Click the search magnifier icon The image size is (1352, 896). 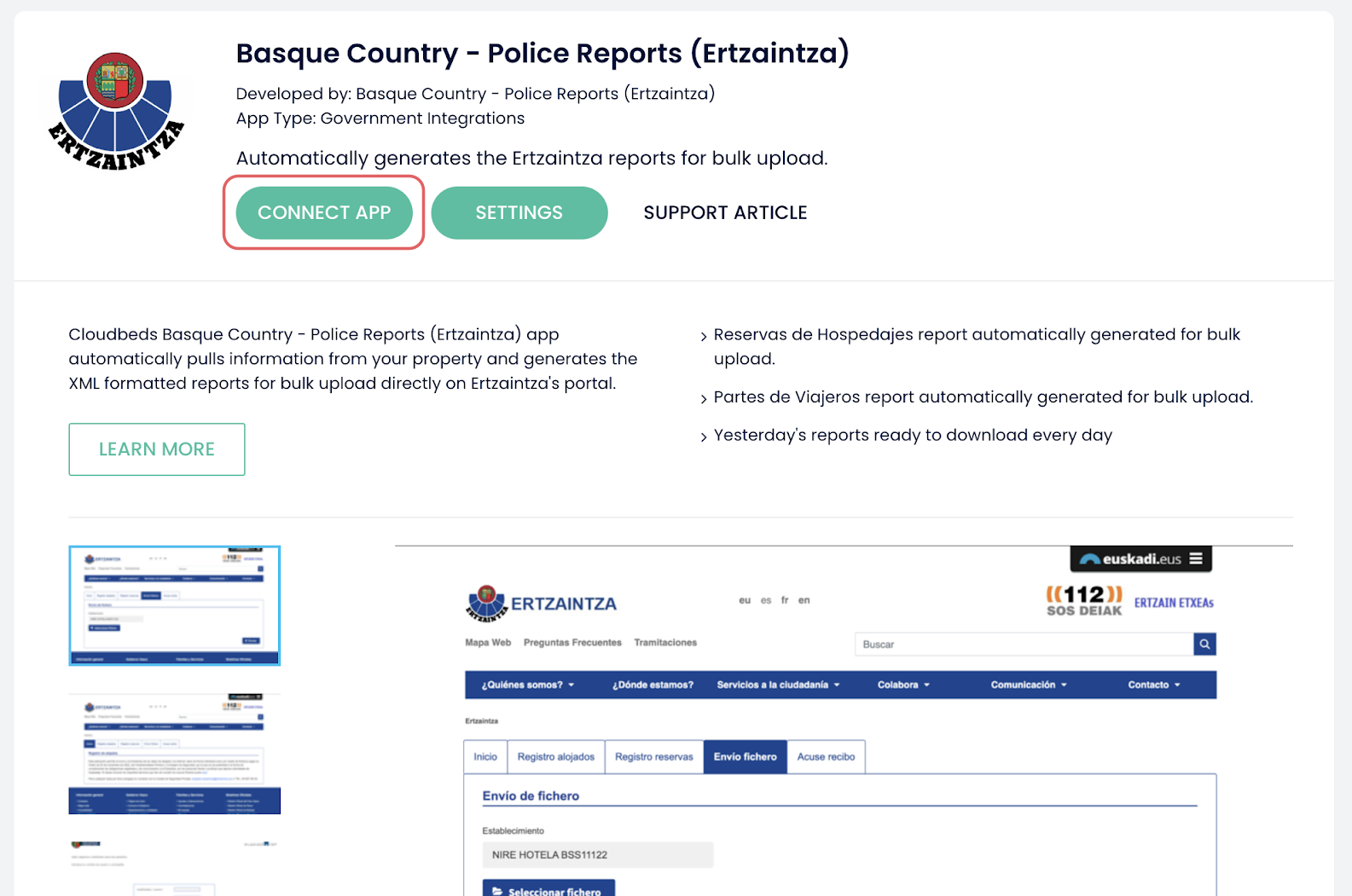[1204, 645]
